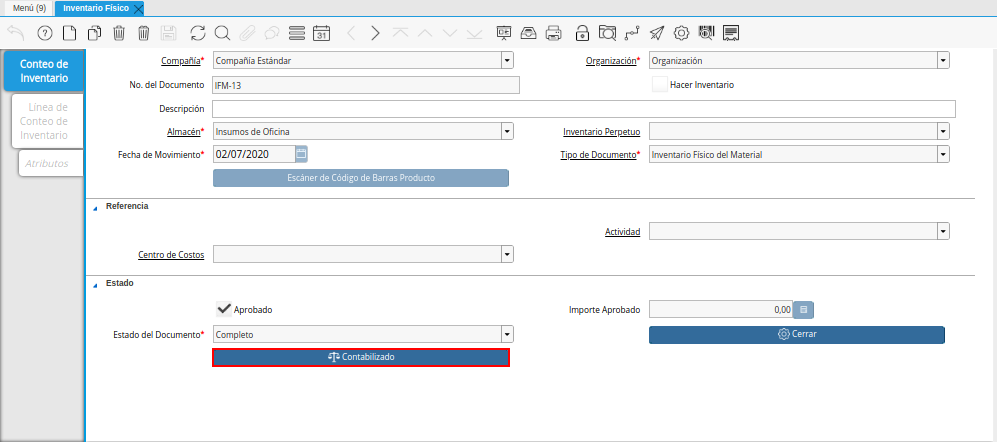The width and height of the screenshot is (997, 442).
Task: Jump to last record icon
Action: pyautogui.click(x=474, y=33)
